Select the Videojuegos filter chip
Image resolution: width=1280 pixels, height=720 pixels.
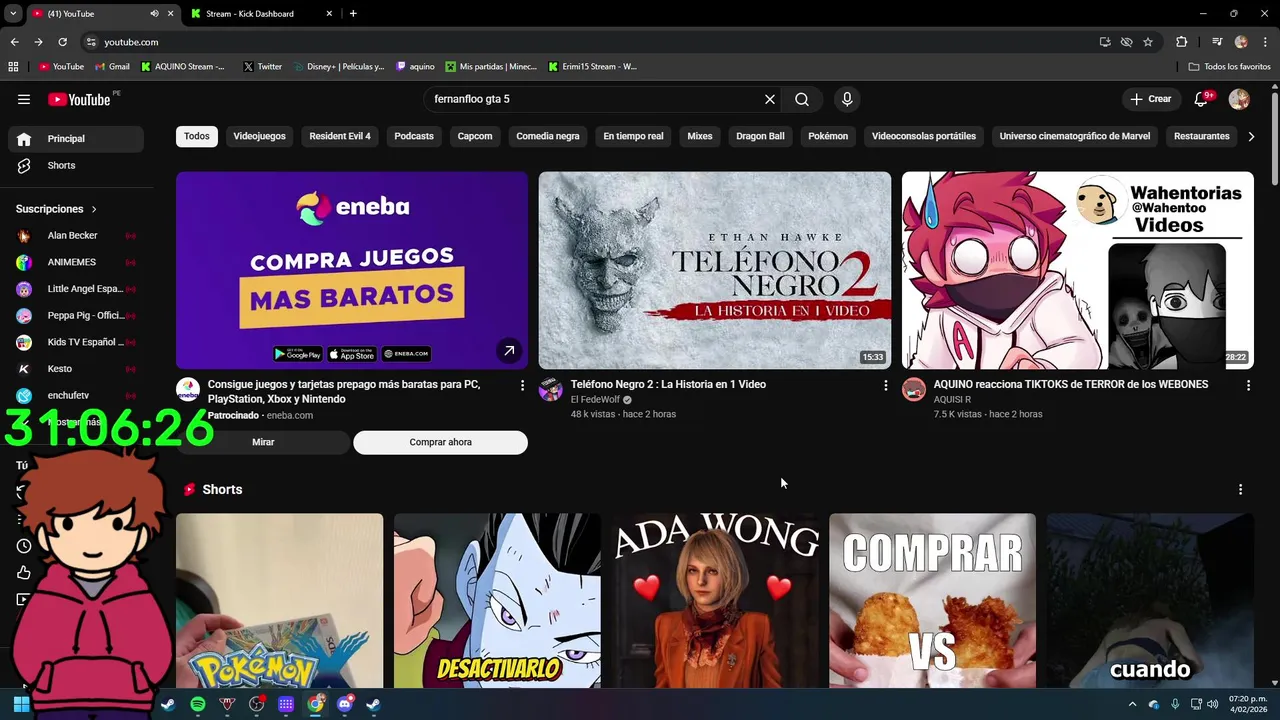click(259, 136)
